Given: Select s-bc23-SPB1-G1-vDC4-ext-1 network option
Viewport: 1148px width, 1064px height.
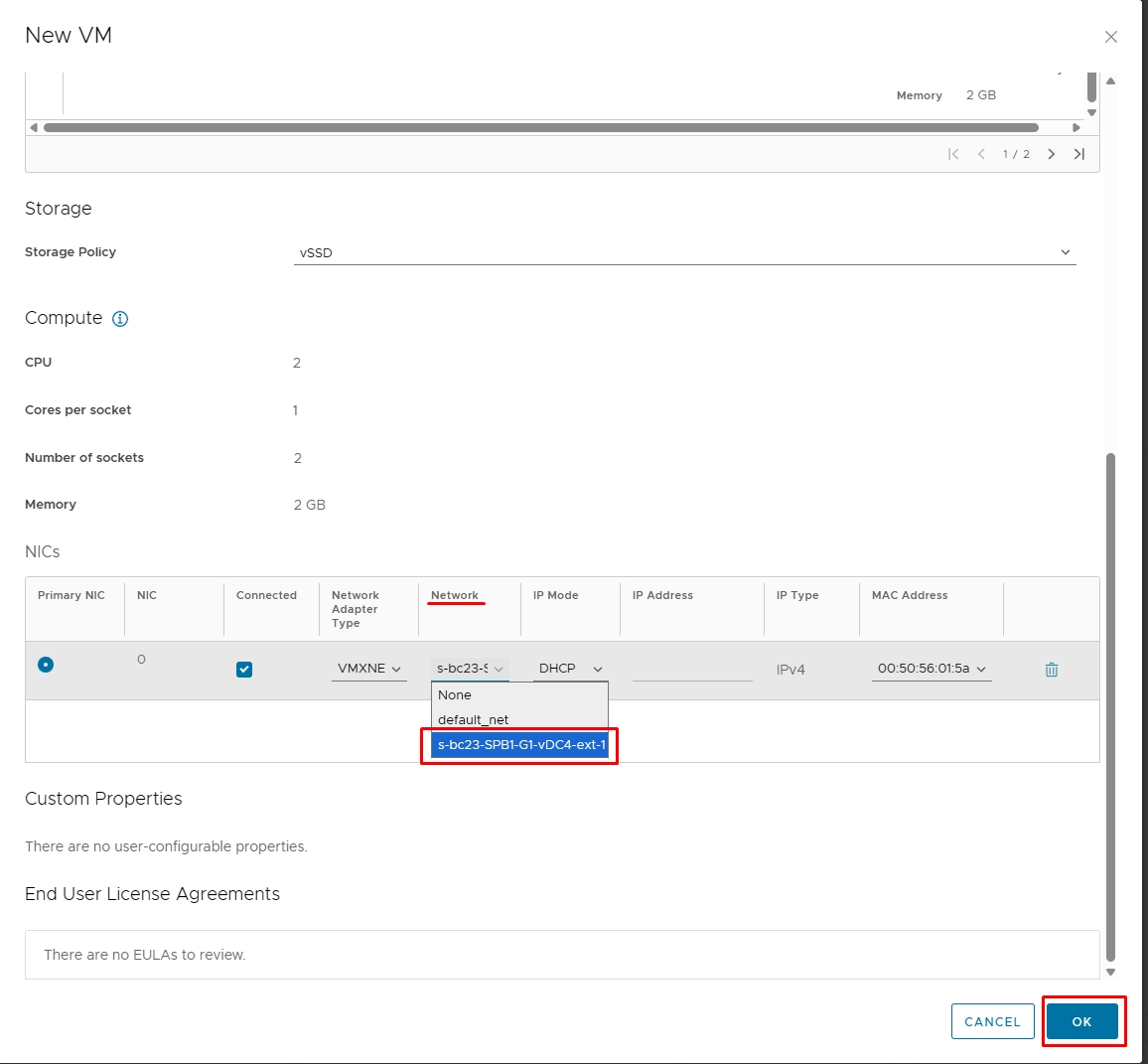Looking at the screenshot, I should tap(519, 745).
